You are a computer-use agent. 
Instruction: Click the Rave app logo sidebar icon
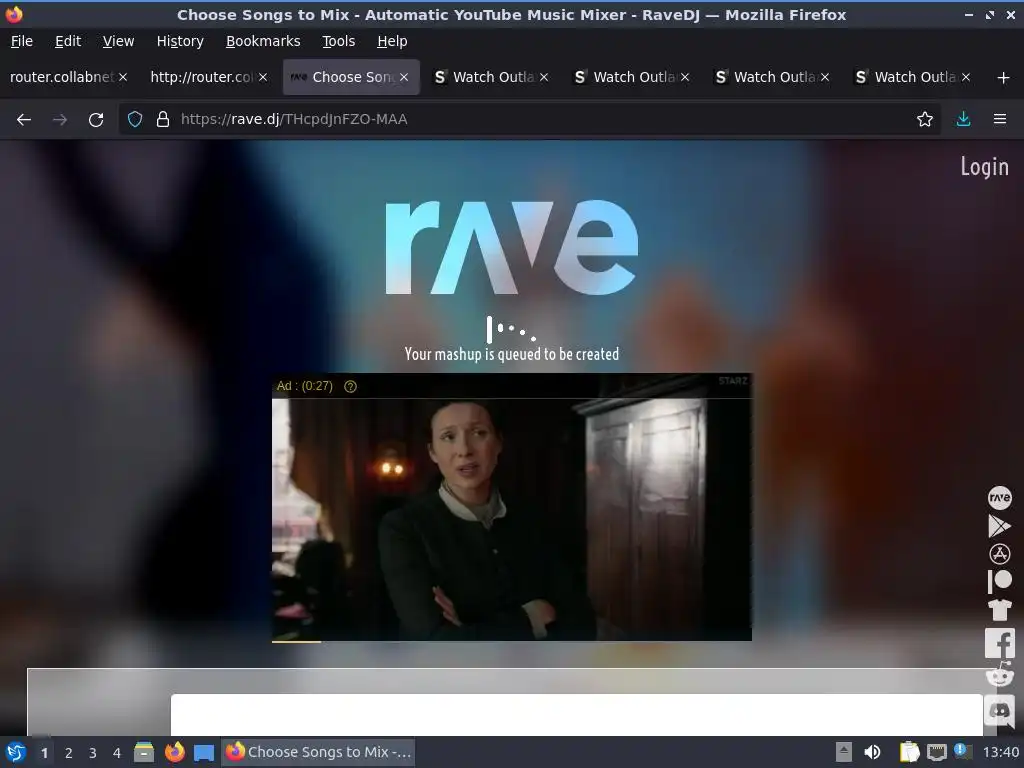(999, 498)
